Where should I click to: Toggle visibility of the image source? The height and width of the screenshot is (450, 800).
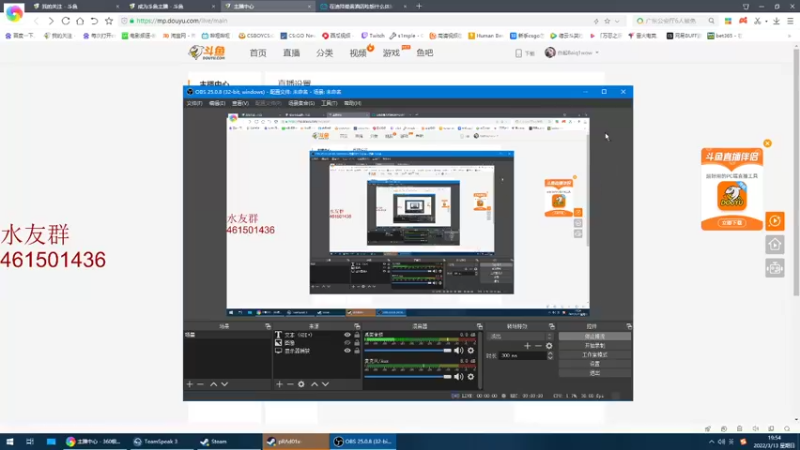(347, 343)
